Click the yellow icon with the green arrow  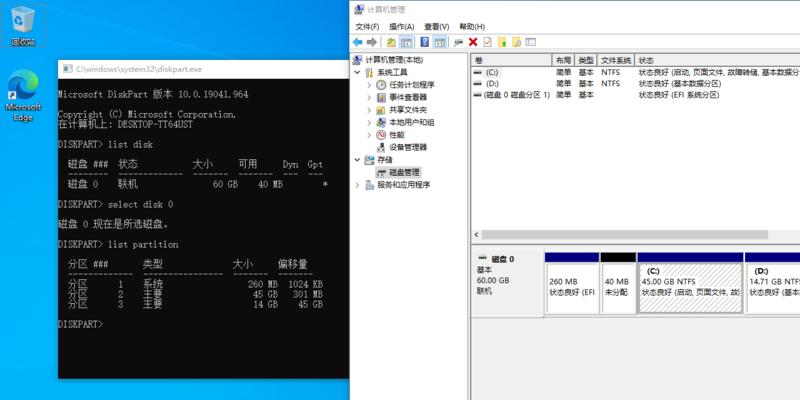click(x=502, y=42)
